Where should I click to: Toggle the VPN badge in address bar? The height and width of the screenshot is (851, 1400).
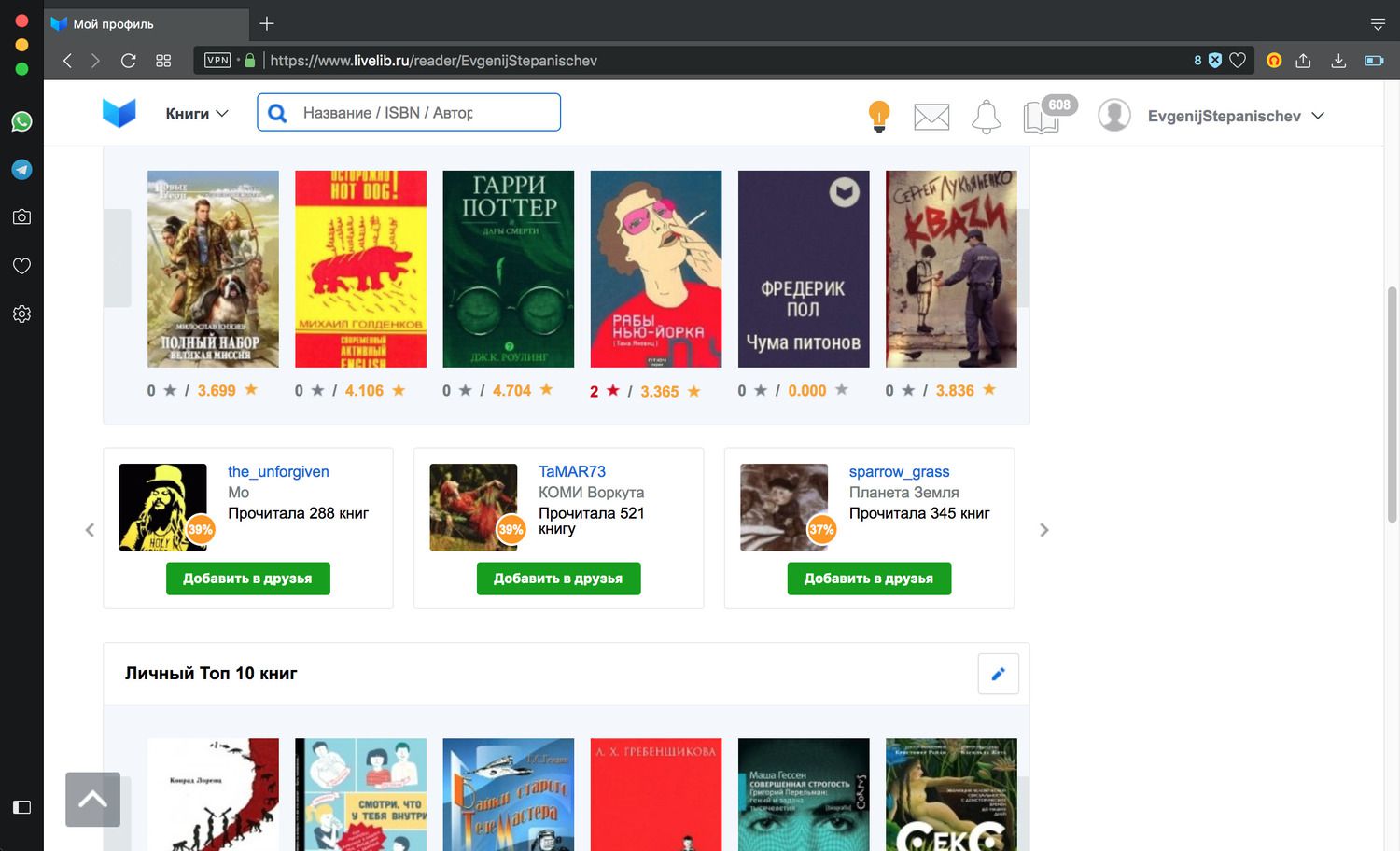pos(217,61)
